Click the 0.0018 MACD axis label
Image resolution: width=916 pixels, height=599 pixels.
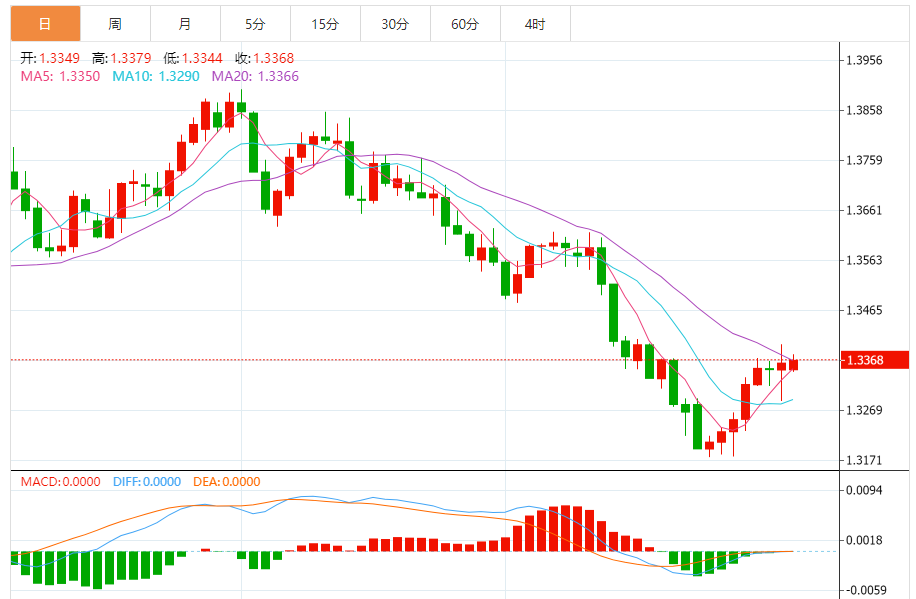[x=865, y=541]
